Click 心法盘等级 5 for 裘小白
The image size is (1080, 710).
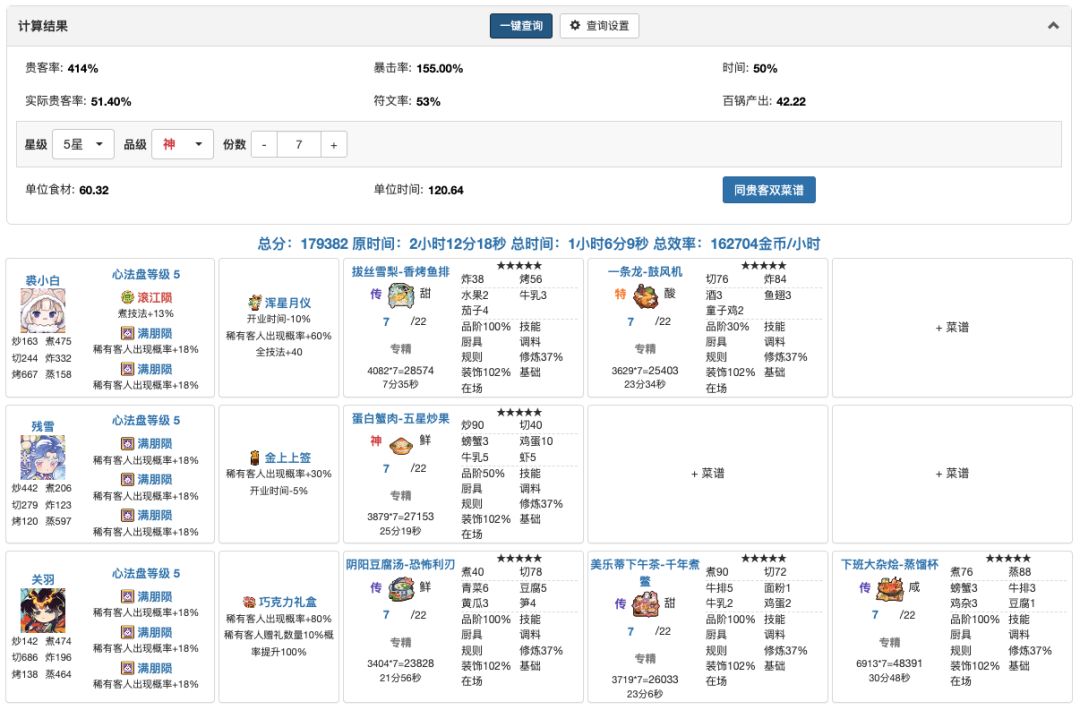(x=146, y=274)
